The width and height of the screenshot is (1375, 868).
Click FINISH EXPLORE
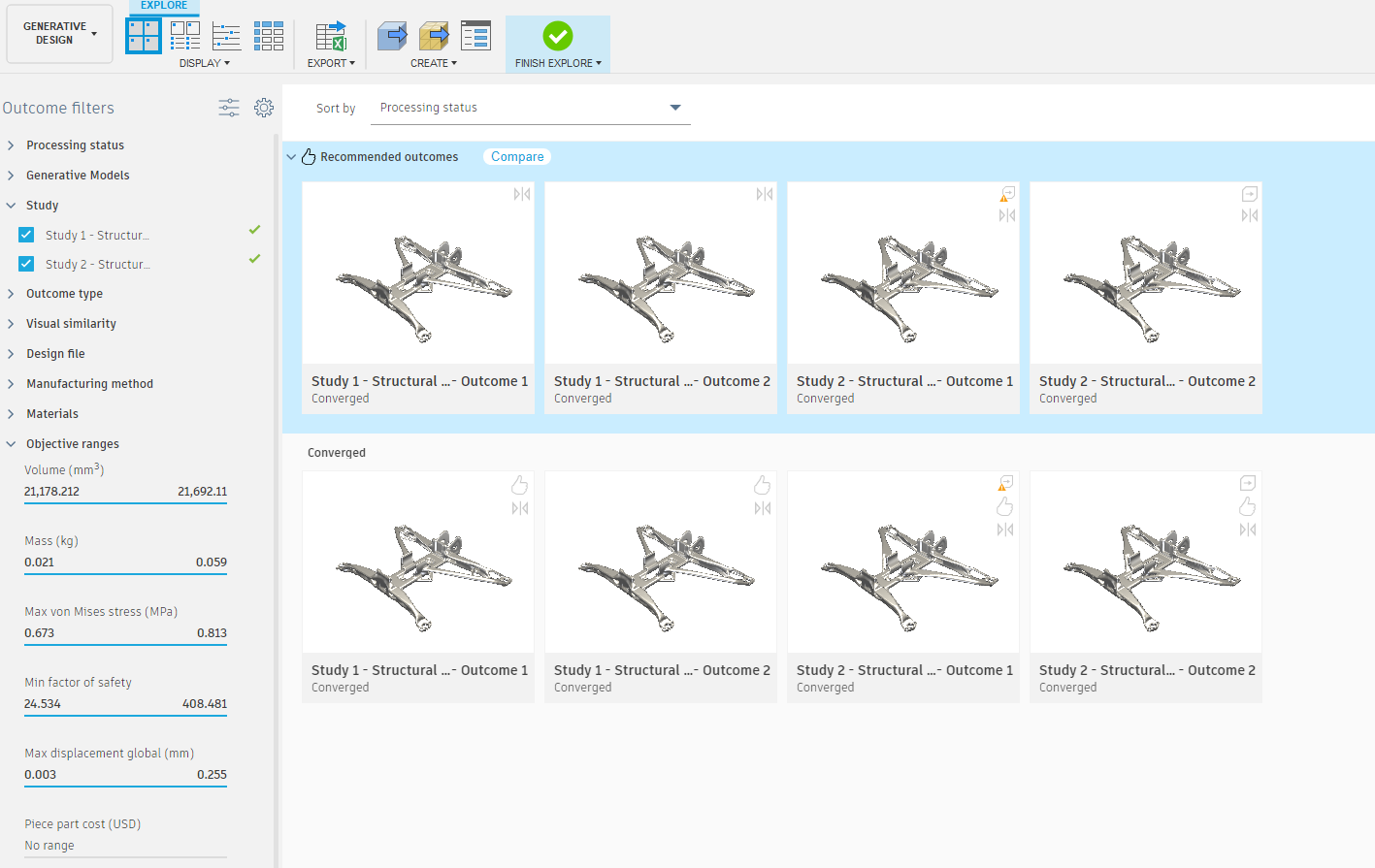557,44
